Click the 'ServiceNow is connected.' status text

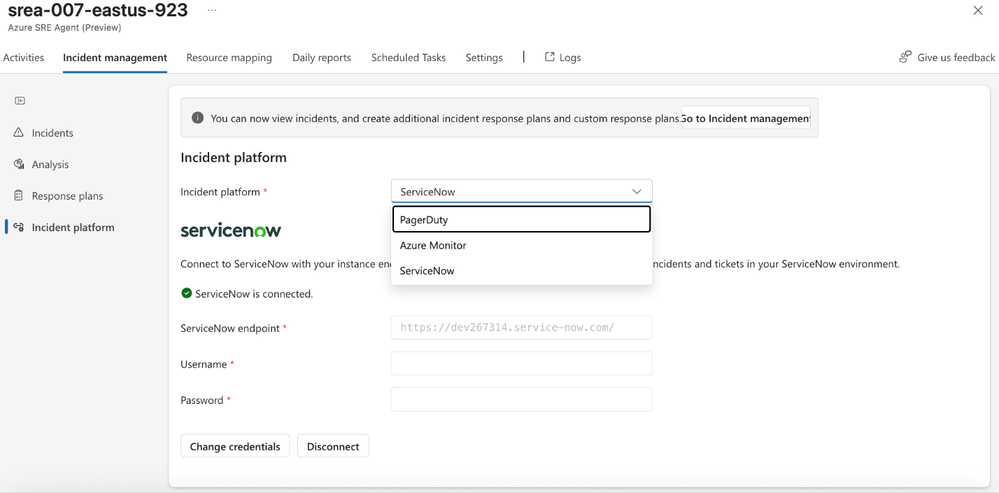tap(254, 294)
